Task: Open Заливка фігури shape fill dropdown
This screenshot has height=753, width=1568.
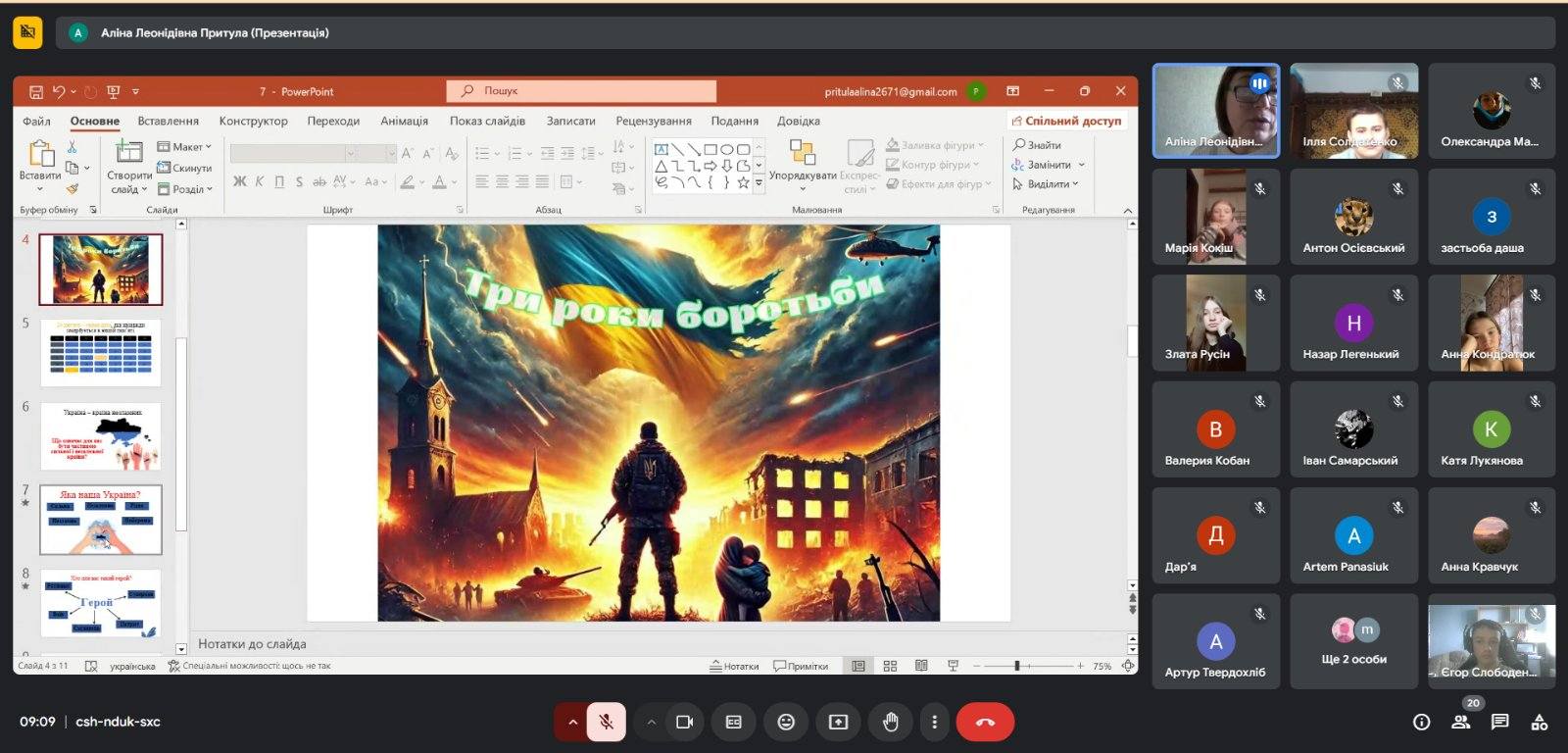Action: pyautogui.click(x=934, y=145)
